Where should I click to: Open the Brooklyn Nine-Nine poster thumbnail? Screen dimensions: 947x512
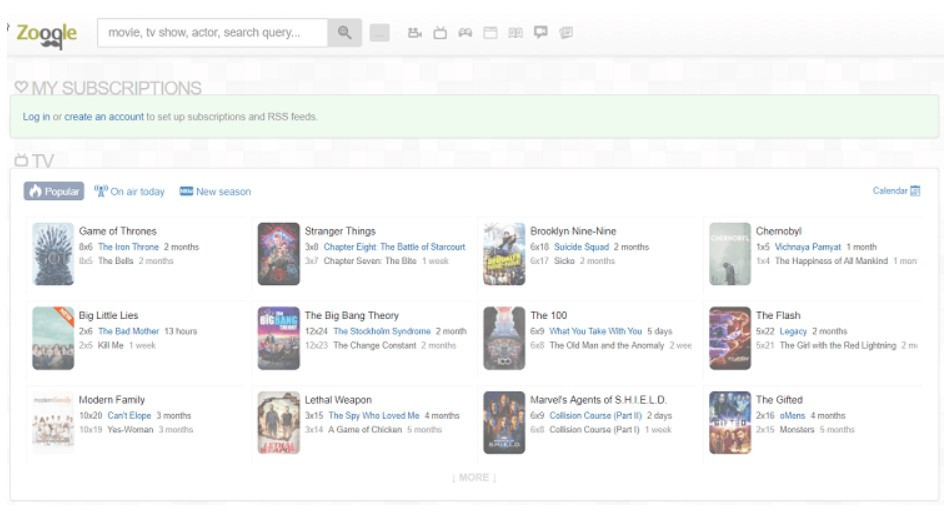504,254
